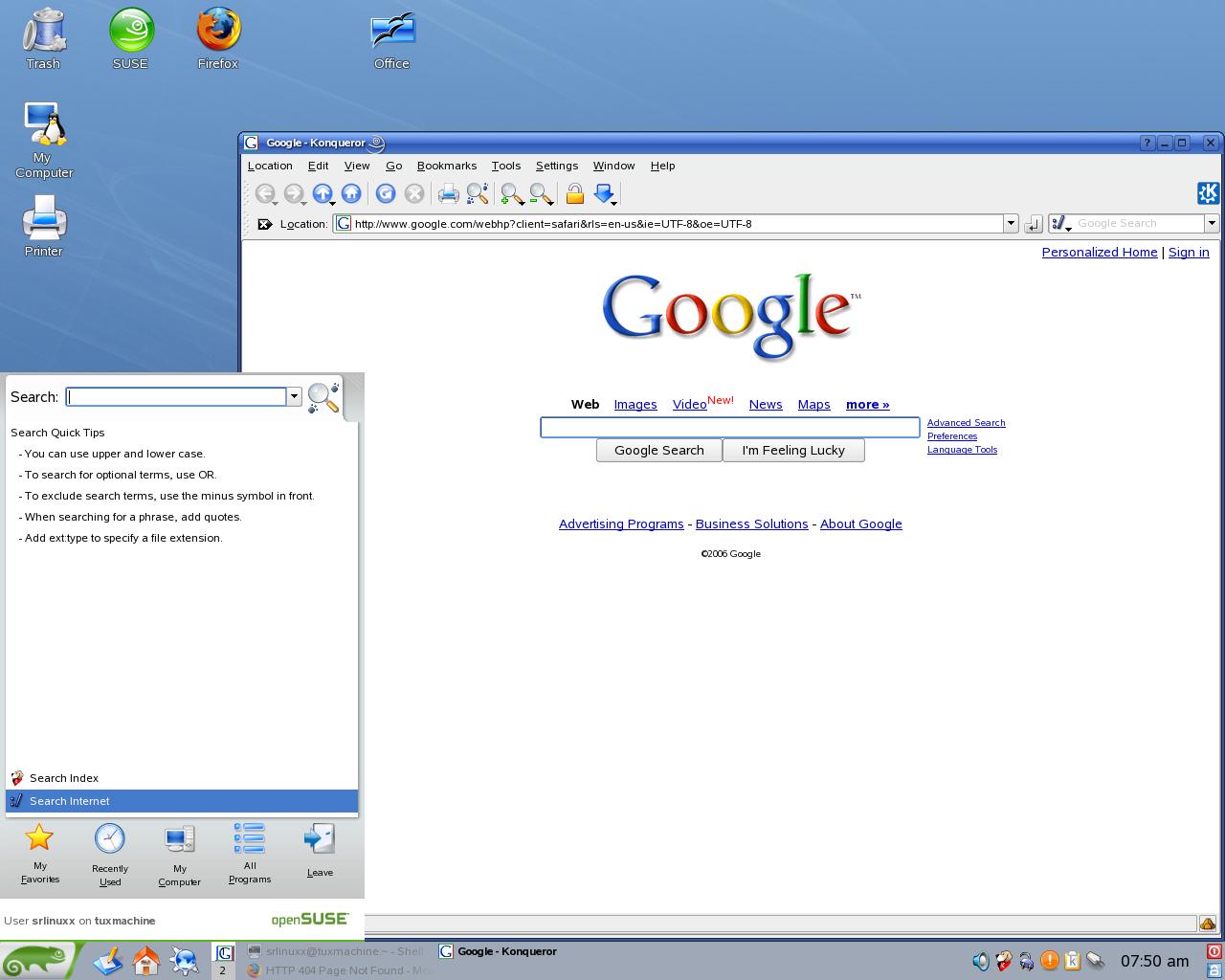1225x980 pixels.
Task: Open Recently Used in start menu
Action: pos(110,854)
